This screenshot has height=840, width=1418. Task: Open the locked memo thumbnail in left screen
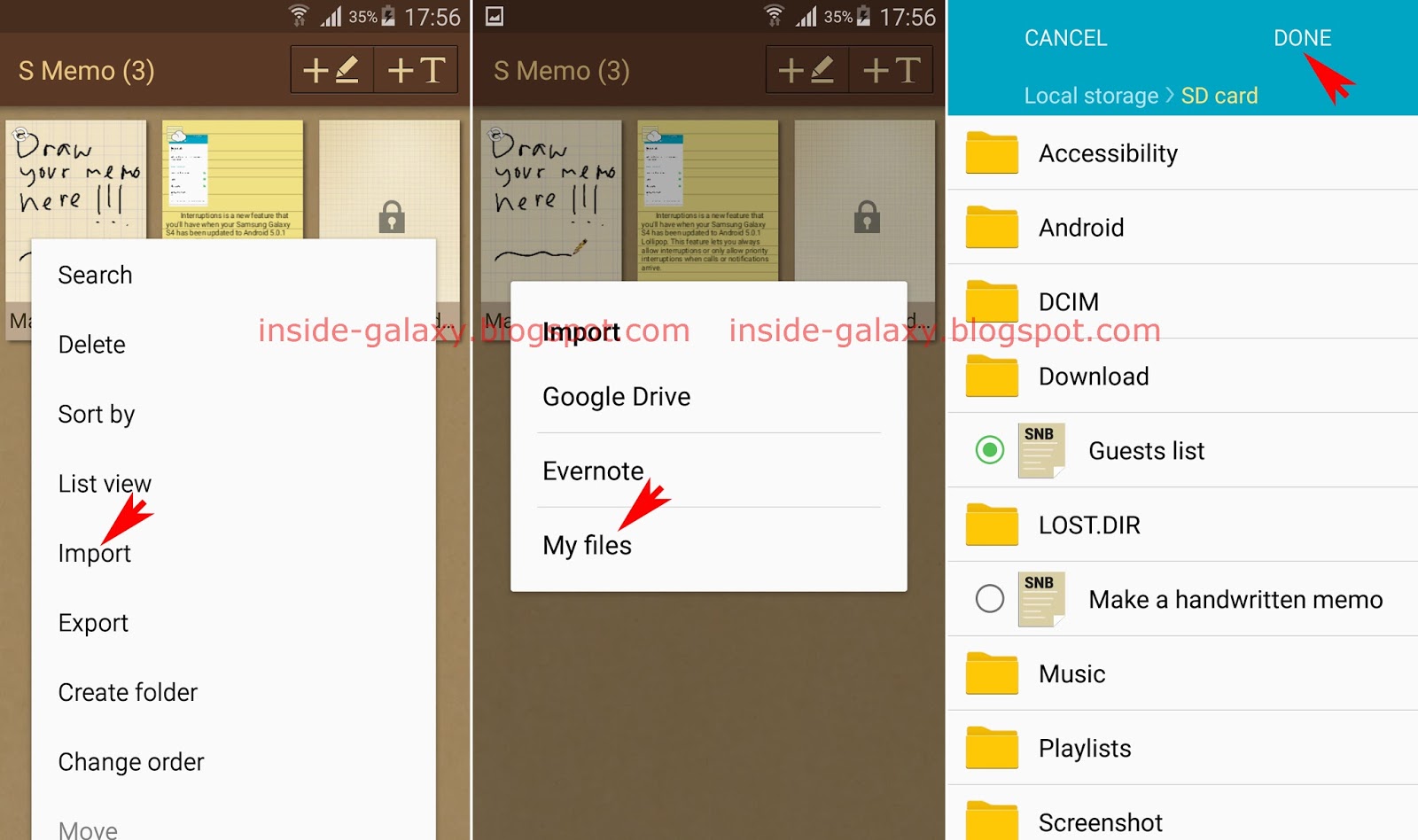pos(390,180)
